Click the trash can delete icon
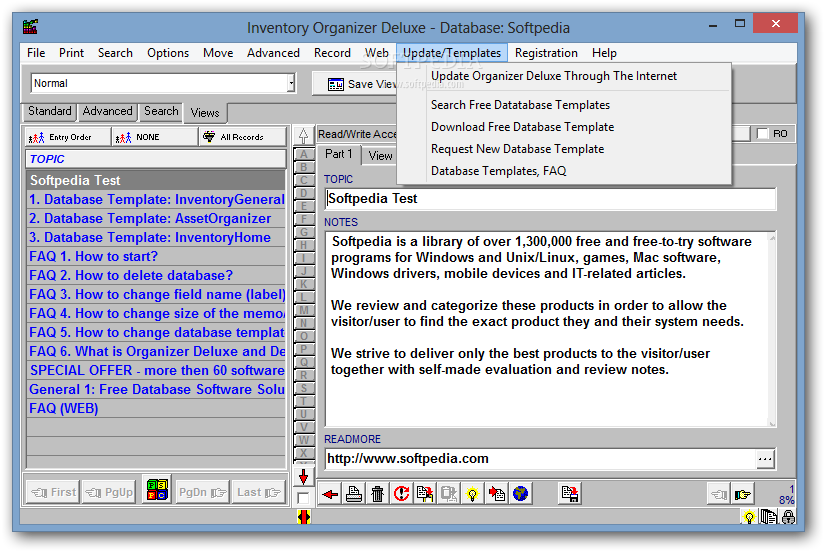Screen dimensions: 825x552 click(x=378, y=494)
